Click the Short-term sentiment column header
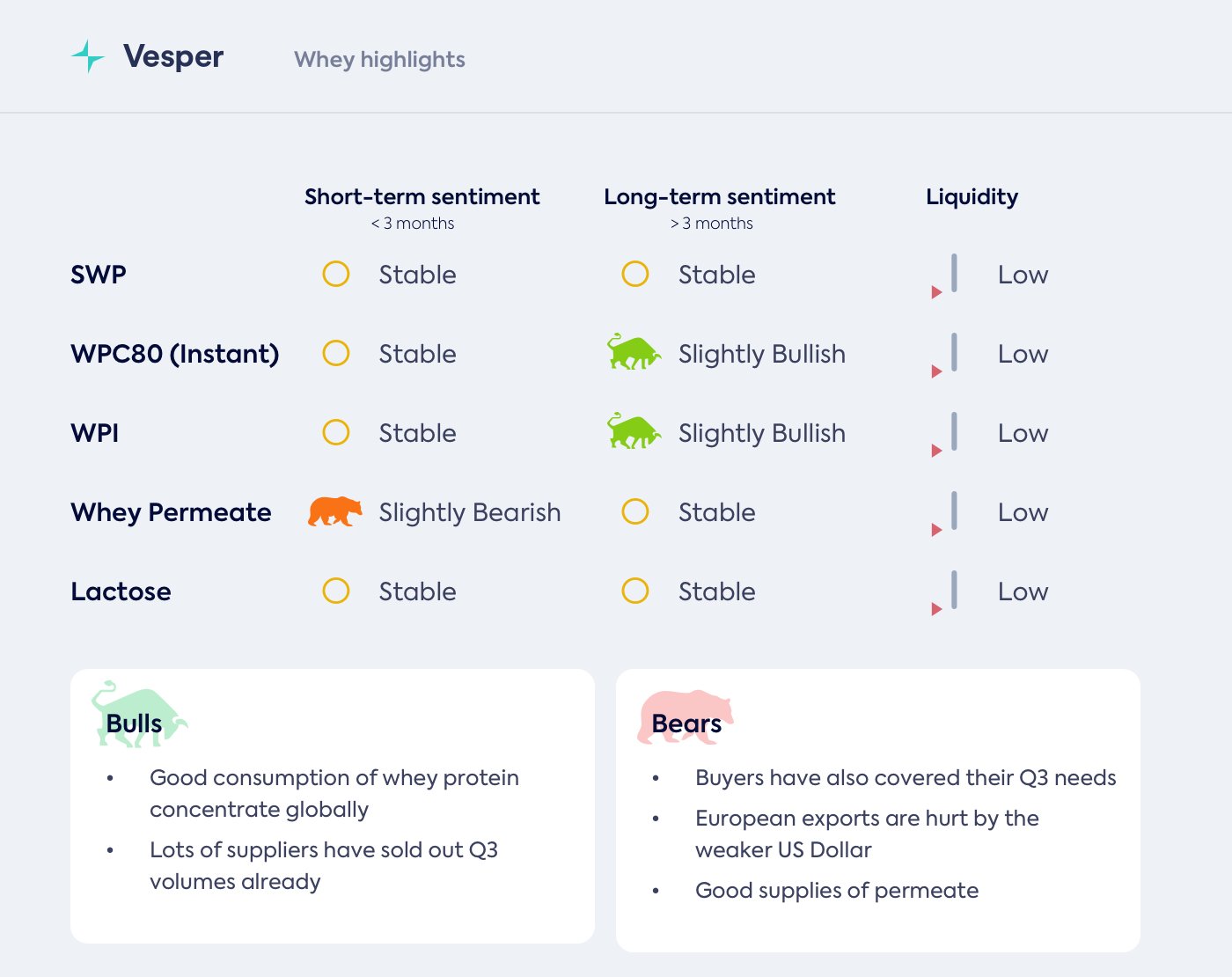Image resolution: width=1232 pixels, height=977 pixels. tap(422, 196)
